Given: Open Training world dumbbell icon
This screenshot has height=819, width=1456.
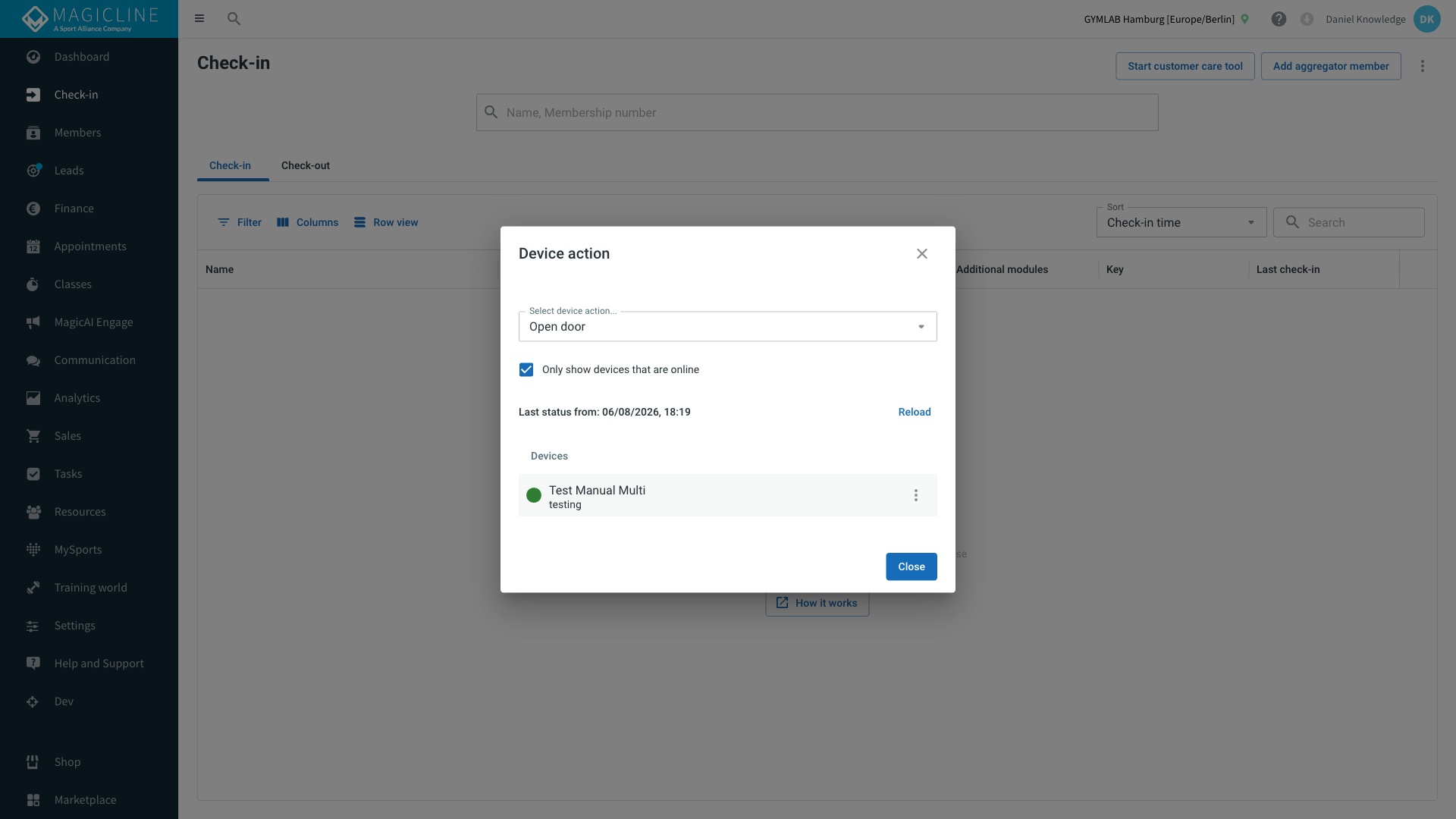Looking at the screenshot, I should [33, 588].
